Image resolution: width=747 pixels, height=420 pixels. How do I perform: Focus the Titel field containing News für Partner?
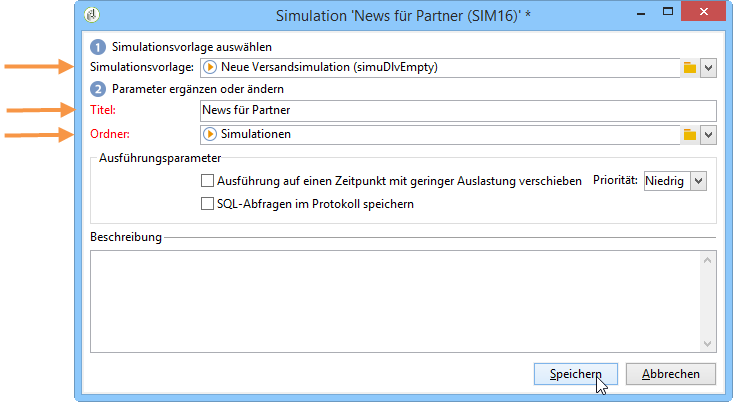(x=458, y=110)
